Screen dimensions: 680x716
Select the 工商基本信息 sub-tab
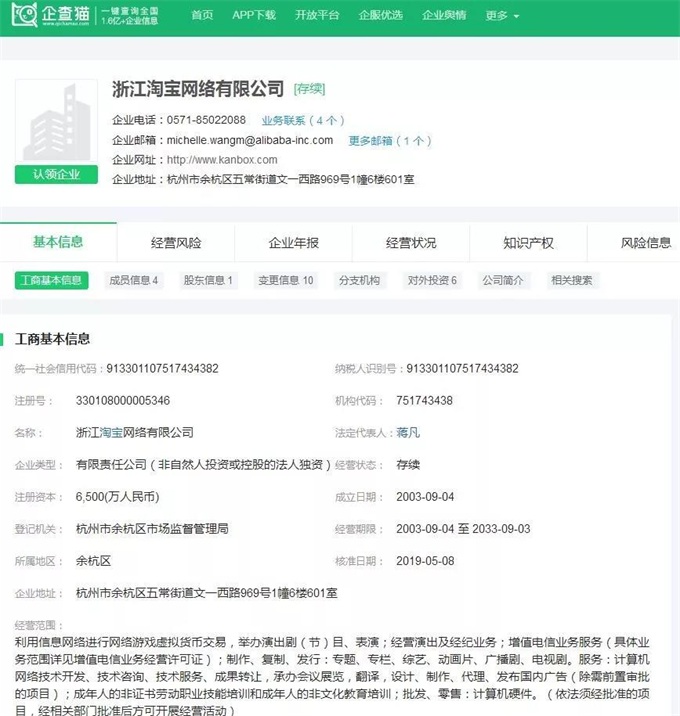52,280
